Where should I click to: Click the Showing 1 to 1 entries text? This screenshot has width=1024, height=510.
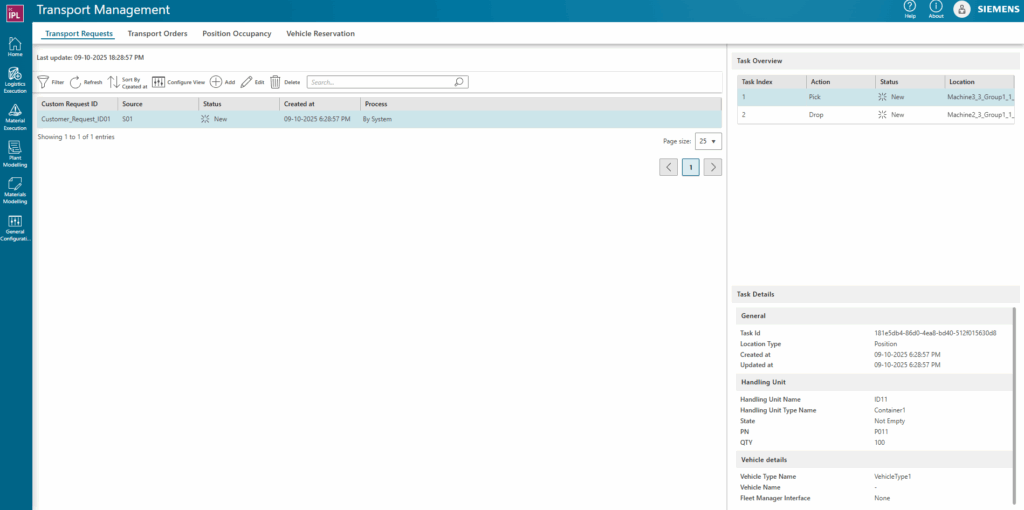(76, 137)
